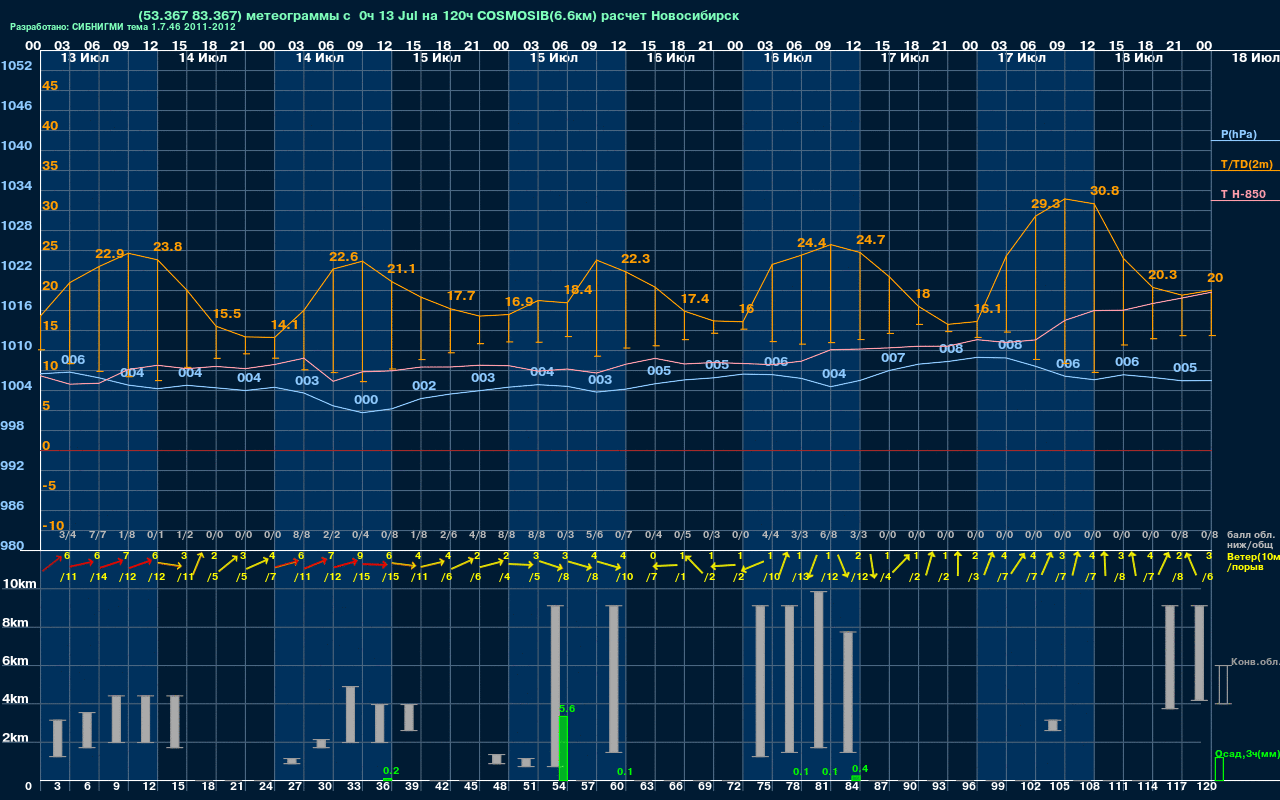Click the 22.6 temperature label
This screenshot has width=1280, height=800.
pyautogui.click(x=343, y=257)
